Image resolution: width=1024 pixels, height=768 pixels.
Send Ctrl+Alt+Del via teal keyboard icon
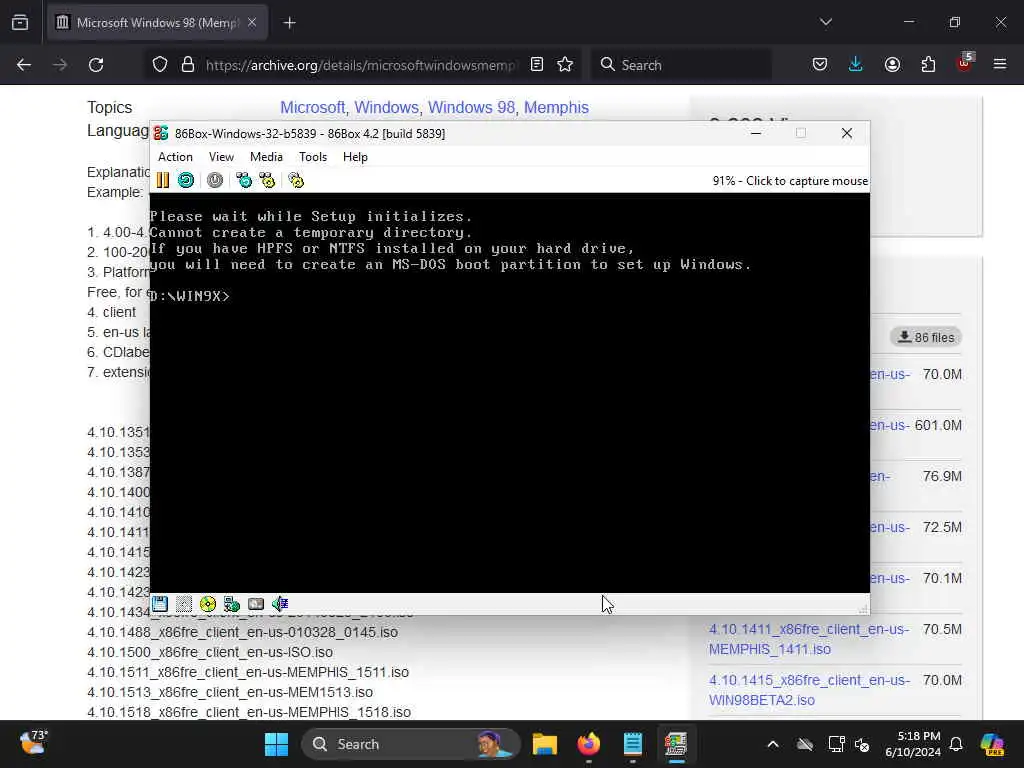pos(244,180)
